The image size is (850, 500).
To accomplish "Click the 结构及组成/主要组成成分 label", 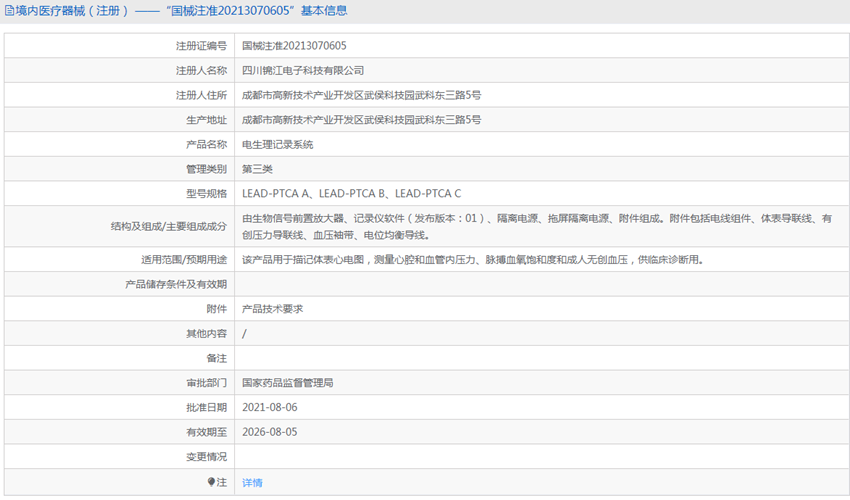I will click(x=169, y=227).
